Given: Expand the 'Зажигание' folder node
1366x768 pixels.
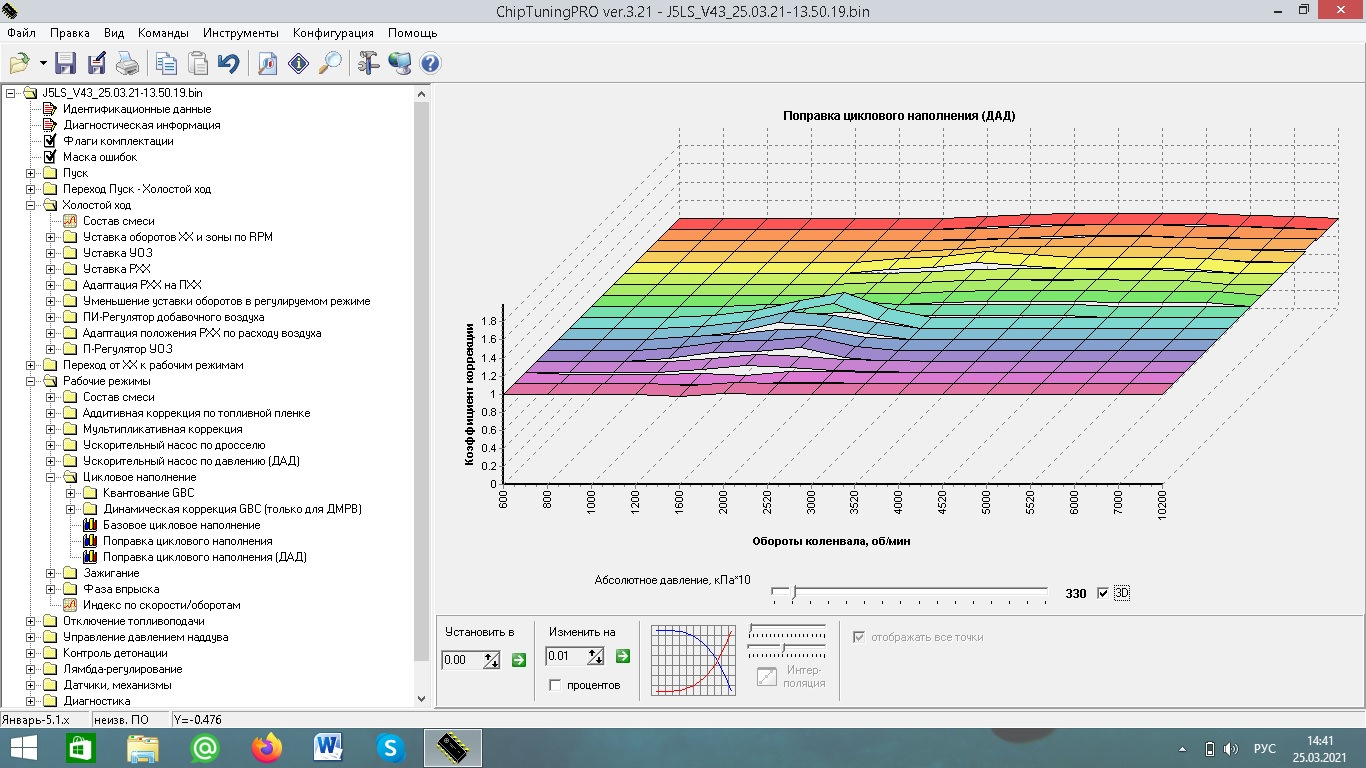Looking at the screenshot, I should tap(51, 573).
